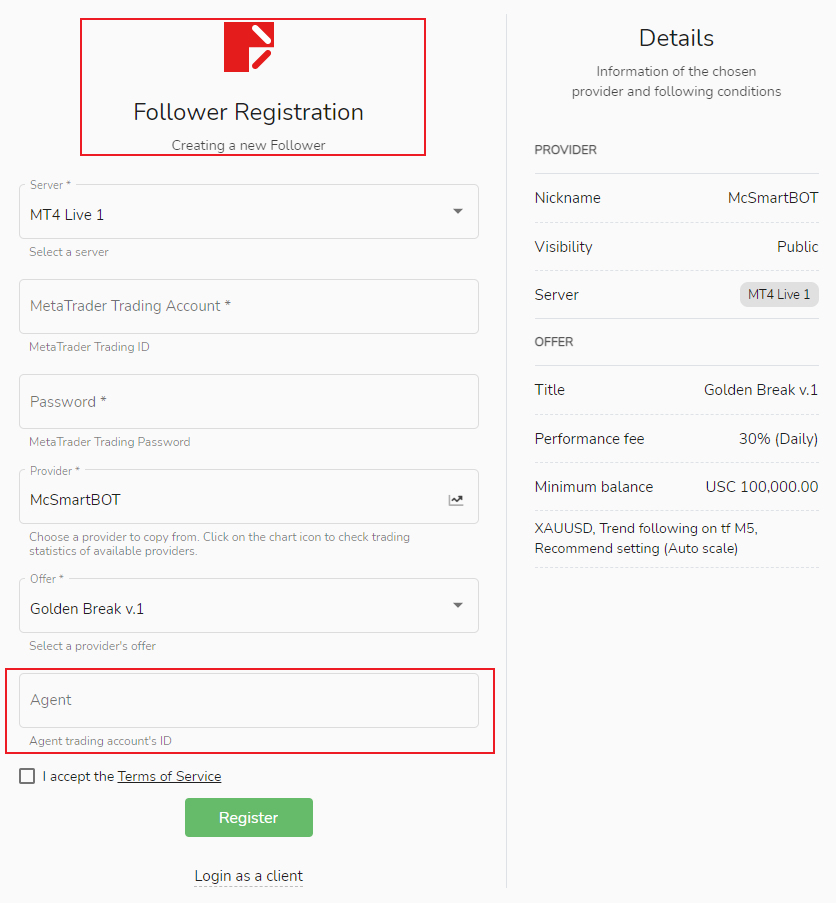
Task: Click the MT4 Live 1 server chip
Action: [779, 295]
